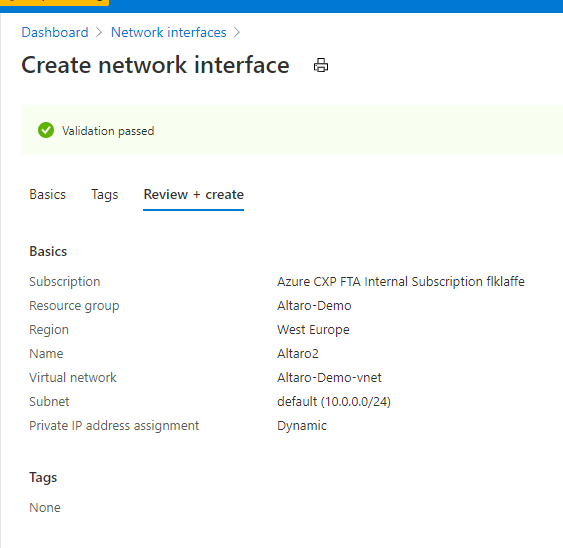Click the green Validation passed checkmark icon
This screenshot has height=548, width=563.
point(46,130)
